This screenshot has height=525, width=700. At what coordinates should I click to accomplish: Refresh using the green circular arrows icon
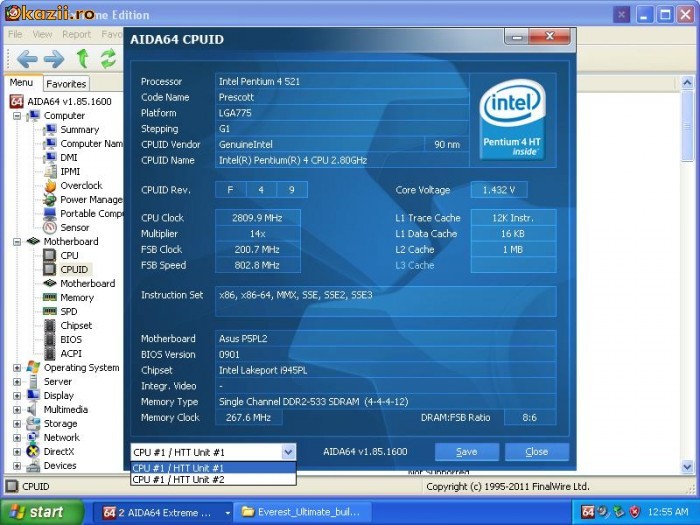[x=108, y=58]
